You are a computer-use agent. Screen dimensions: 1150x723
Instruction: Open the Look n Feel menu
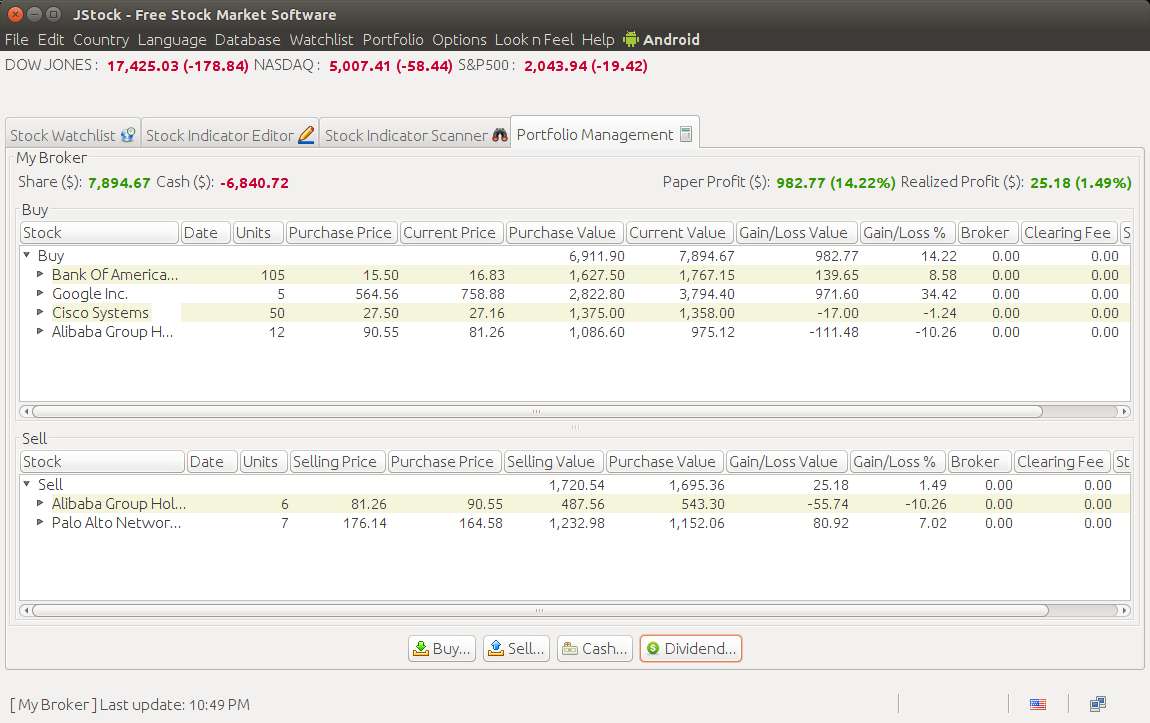534,40
